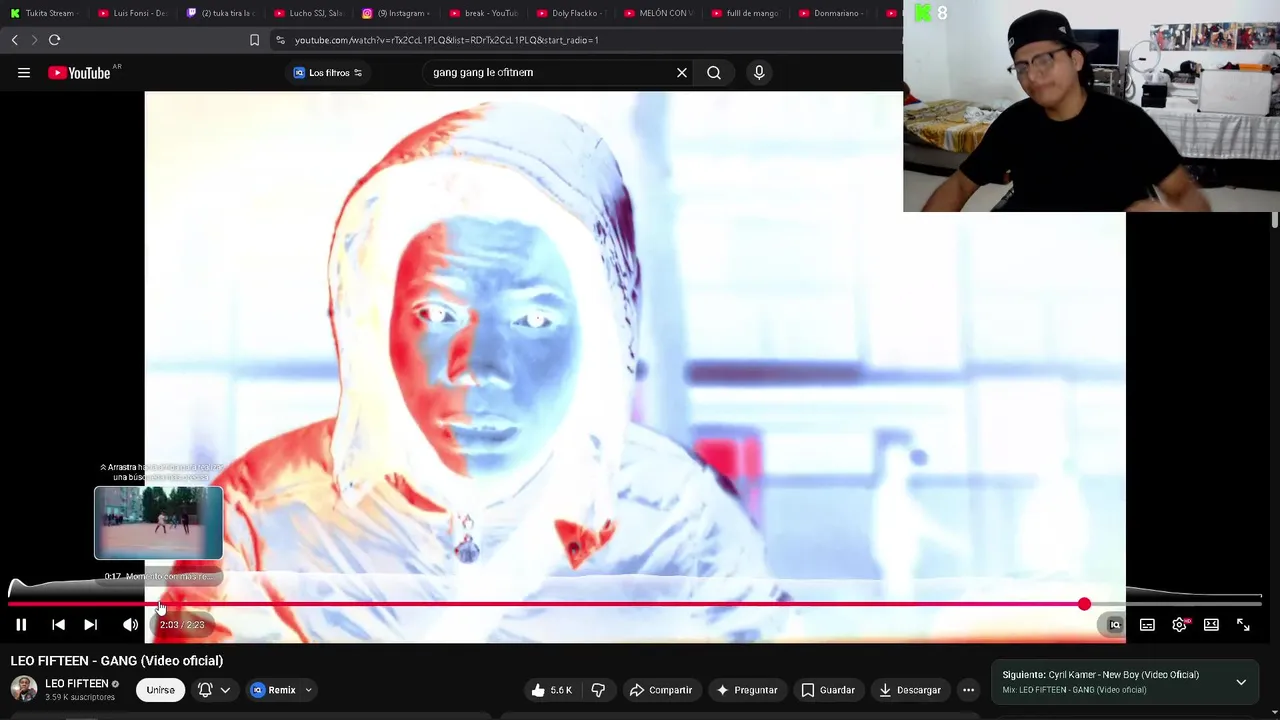The width and height of the screenshot is (1280, 720).
Task: Switch to the 'break - YouTube' tab
Action: tap(483, 13)
